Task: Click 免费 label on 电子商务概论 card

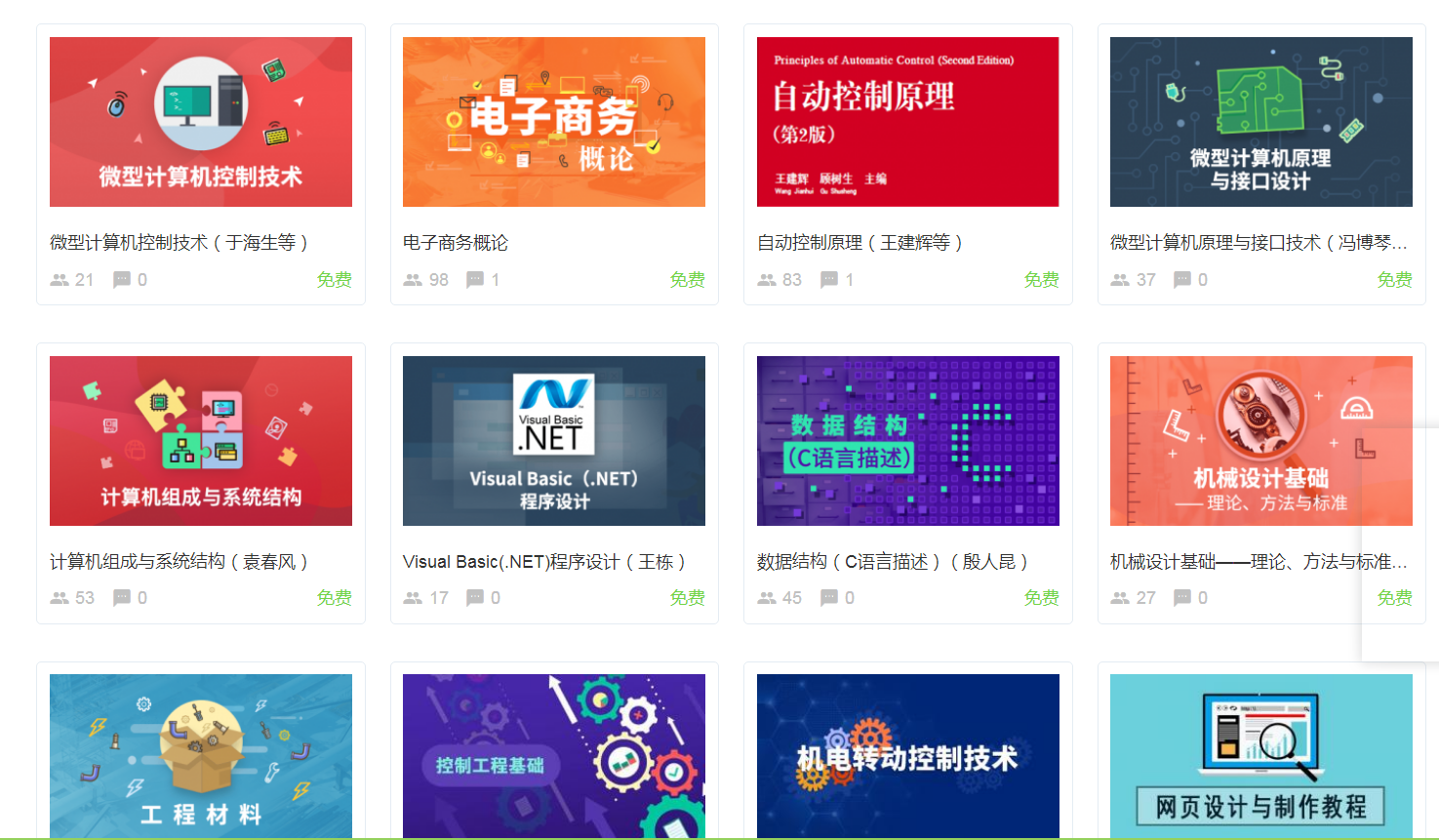Action: (687, 280)
